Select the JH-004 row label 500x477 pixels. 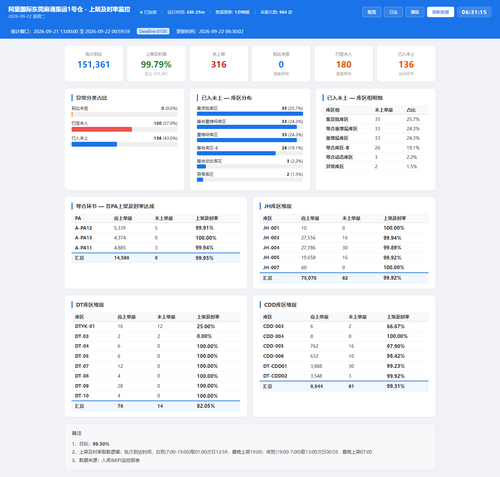(x=271, y=248)
